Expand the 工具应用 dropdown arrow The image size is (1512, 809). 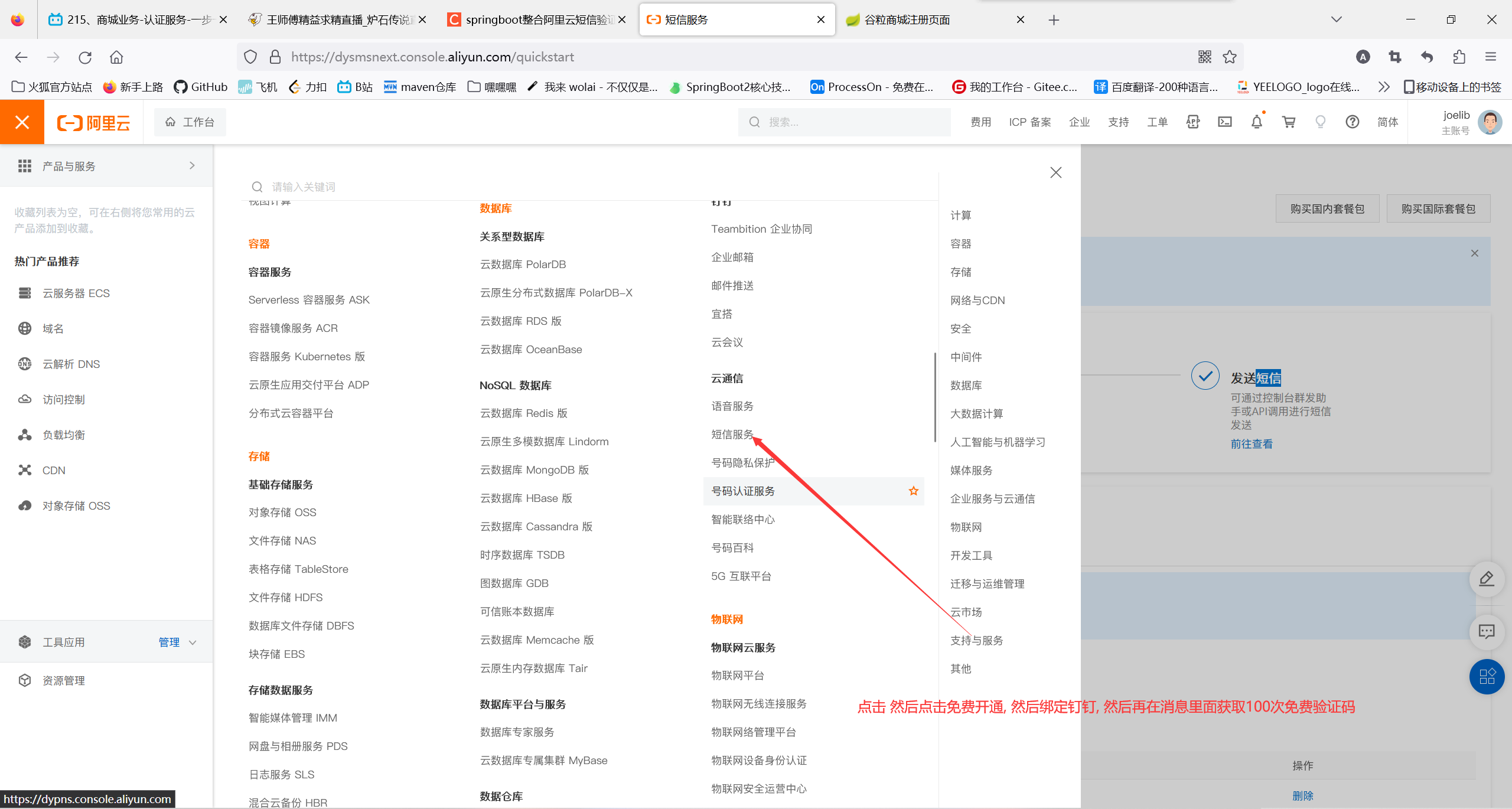coord(193,642)
